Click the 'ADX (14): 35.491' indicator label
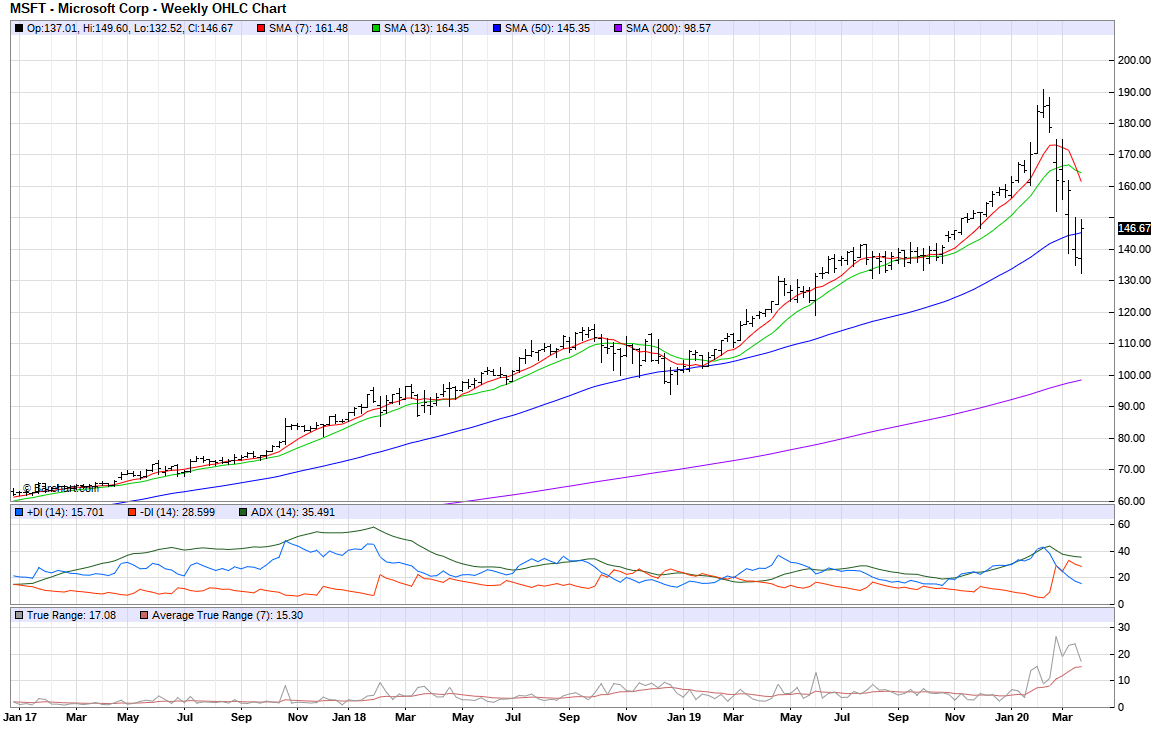This screenshot has width=1156, height=748. coord(293,512)
